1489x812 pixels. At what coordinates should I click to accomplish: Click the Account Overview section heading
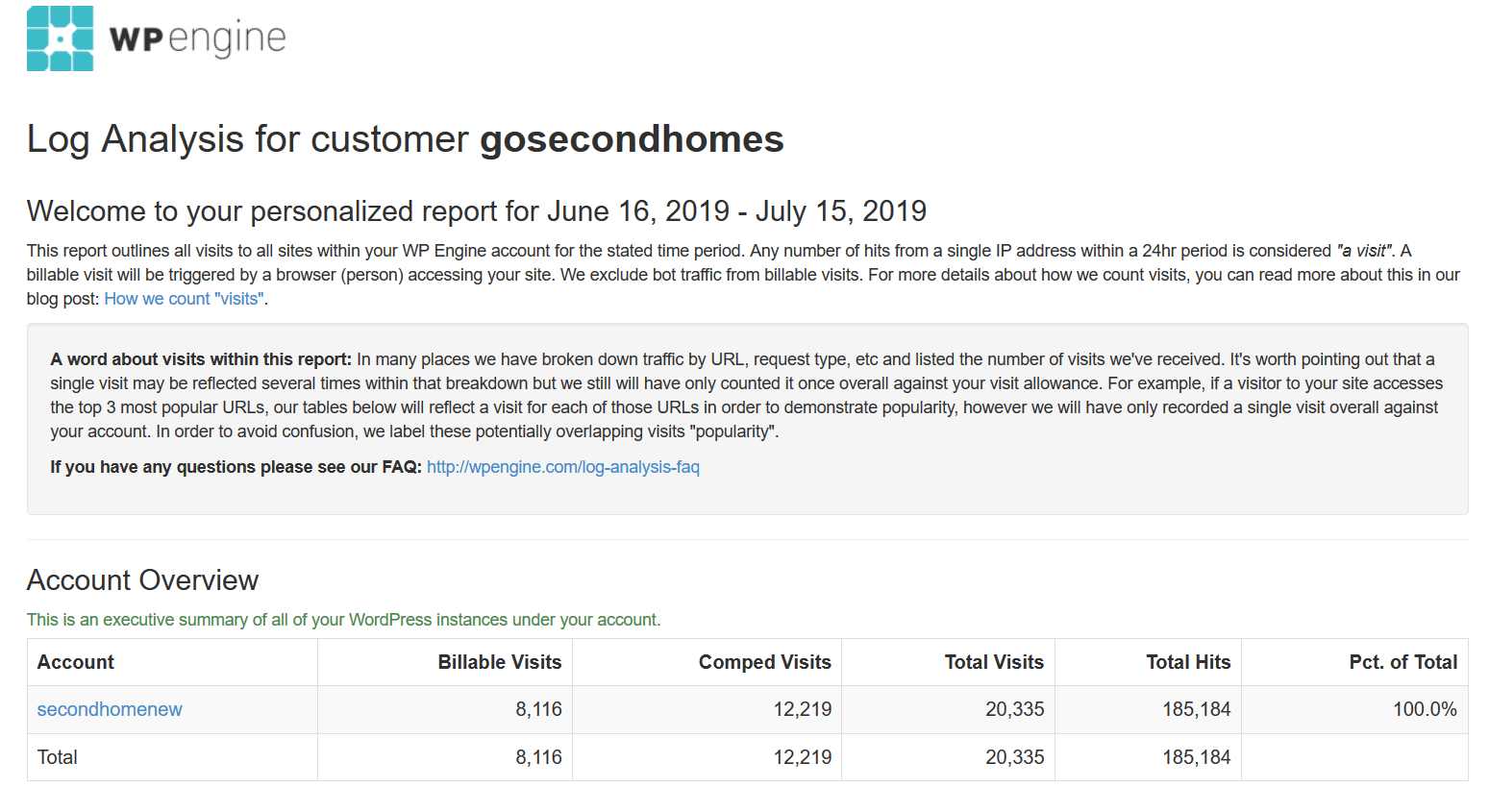(142, 580)
